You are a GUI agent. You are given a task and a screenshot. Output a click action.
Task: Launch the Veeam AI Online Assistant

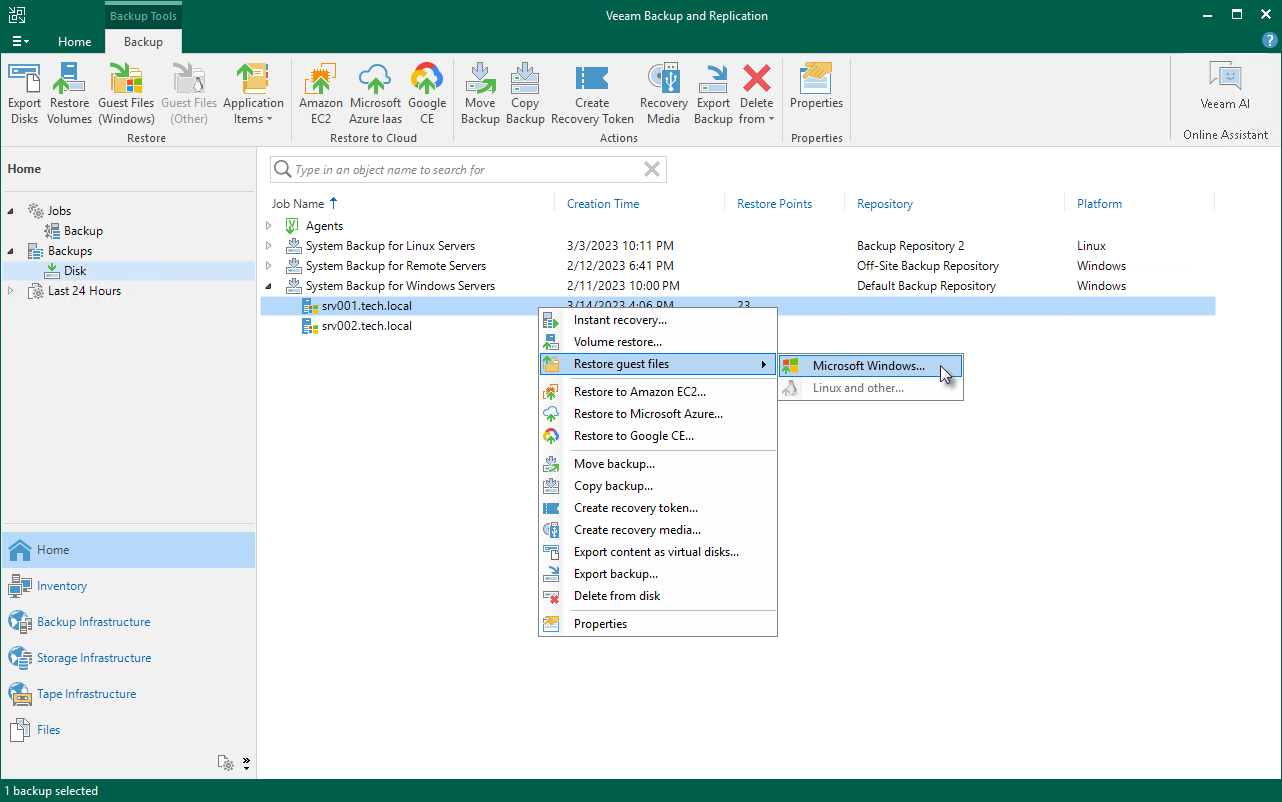(x=1225, y=86)
